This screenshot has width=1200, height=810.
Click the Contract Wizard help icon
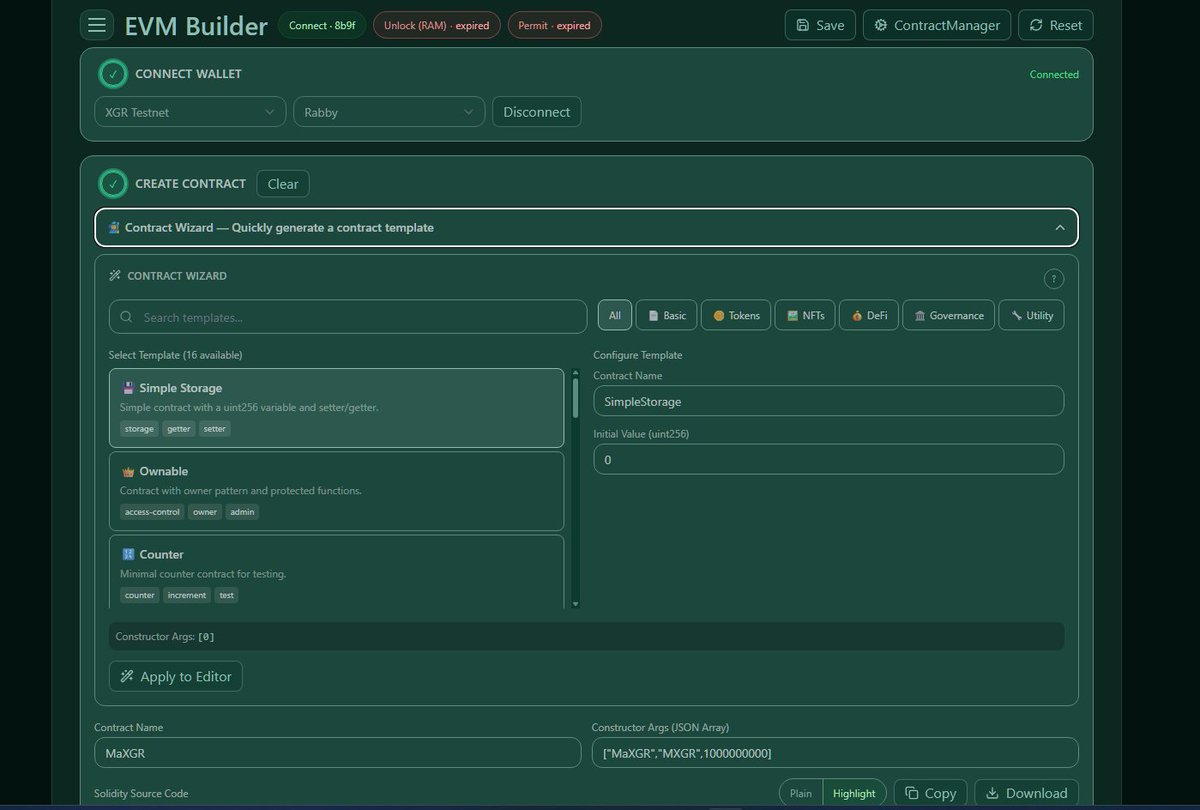pyautogui.click(x=1053, y=279)
